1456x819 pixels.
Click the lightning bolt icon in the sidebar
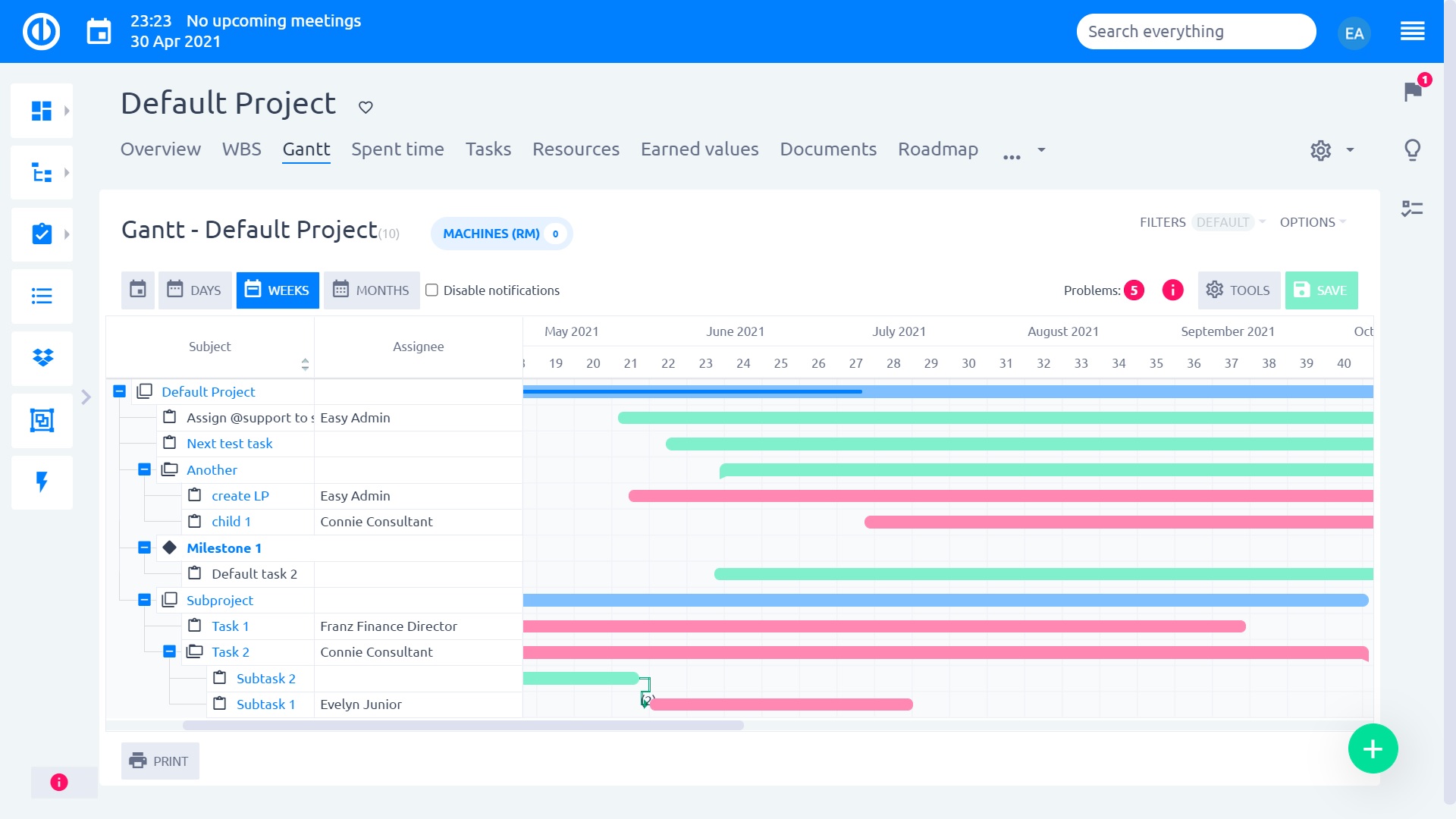click(42, 482)
